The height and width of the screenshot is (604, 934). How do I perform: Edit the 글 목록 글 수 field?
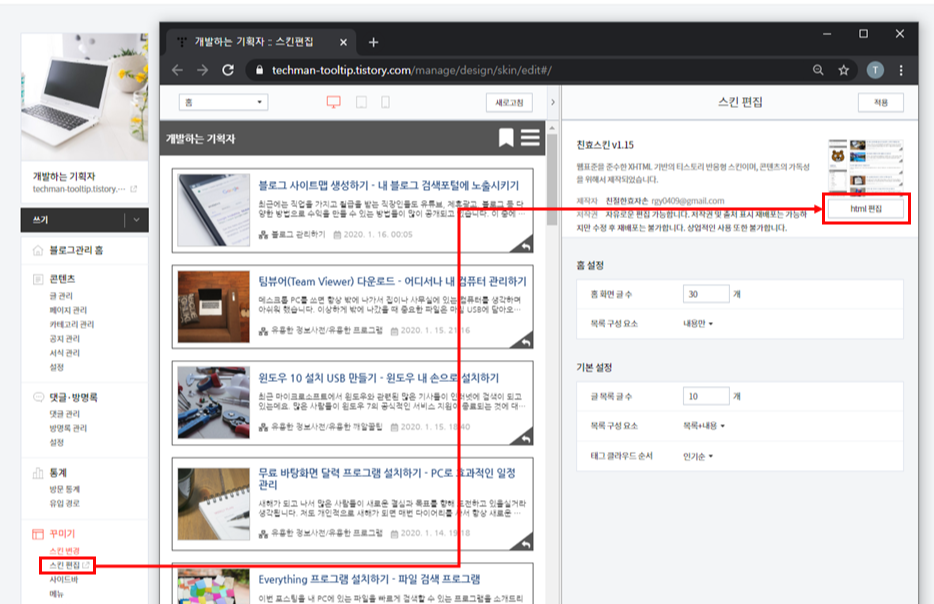(x=706, y=396)
